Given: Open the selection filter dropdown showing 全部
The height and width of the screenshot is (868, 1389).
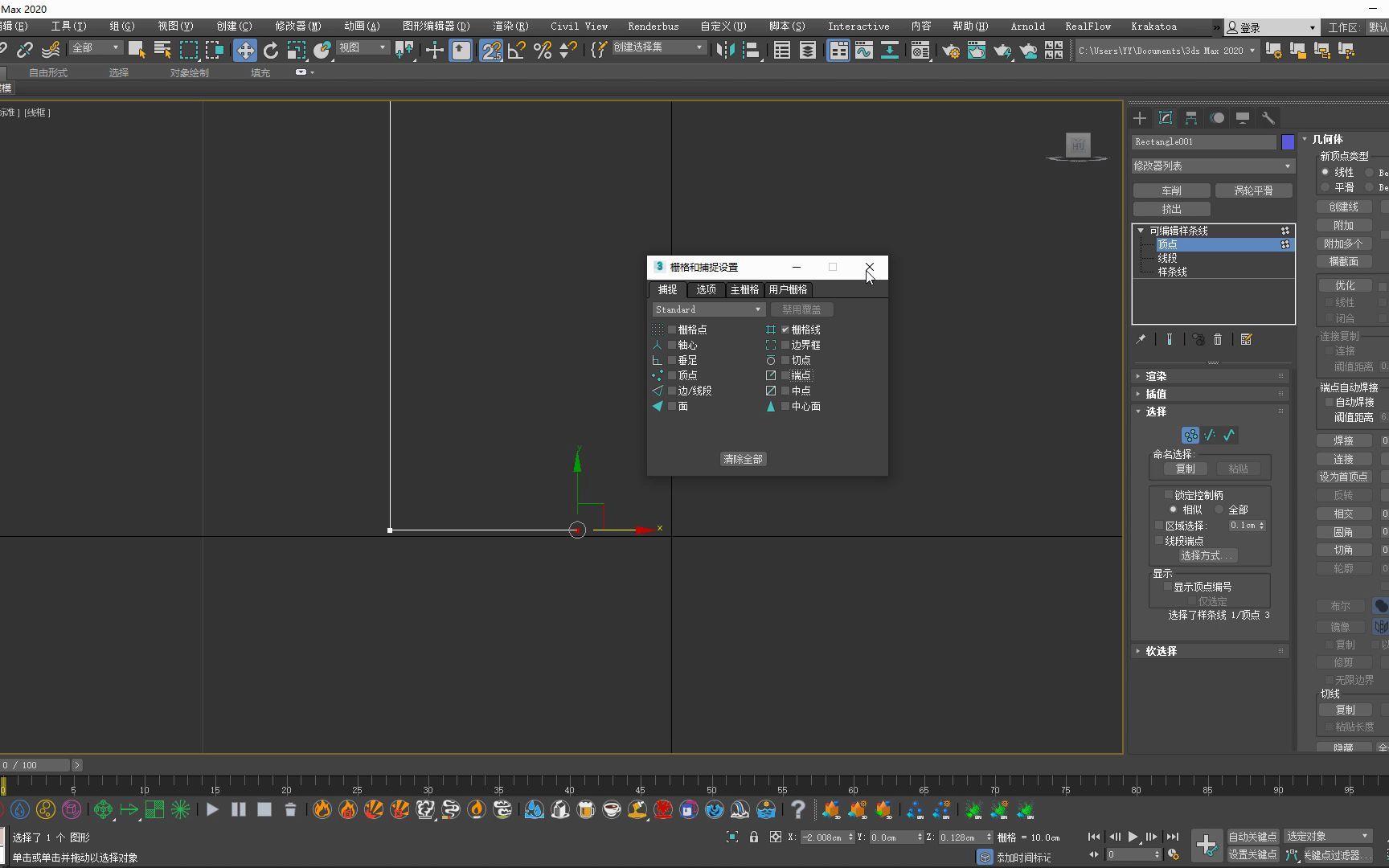Looking at the screenshot, I should 95,48.
